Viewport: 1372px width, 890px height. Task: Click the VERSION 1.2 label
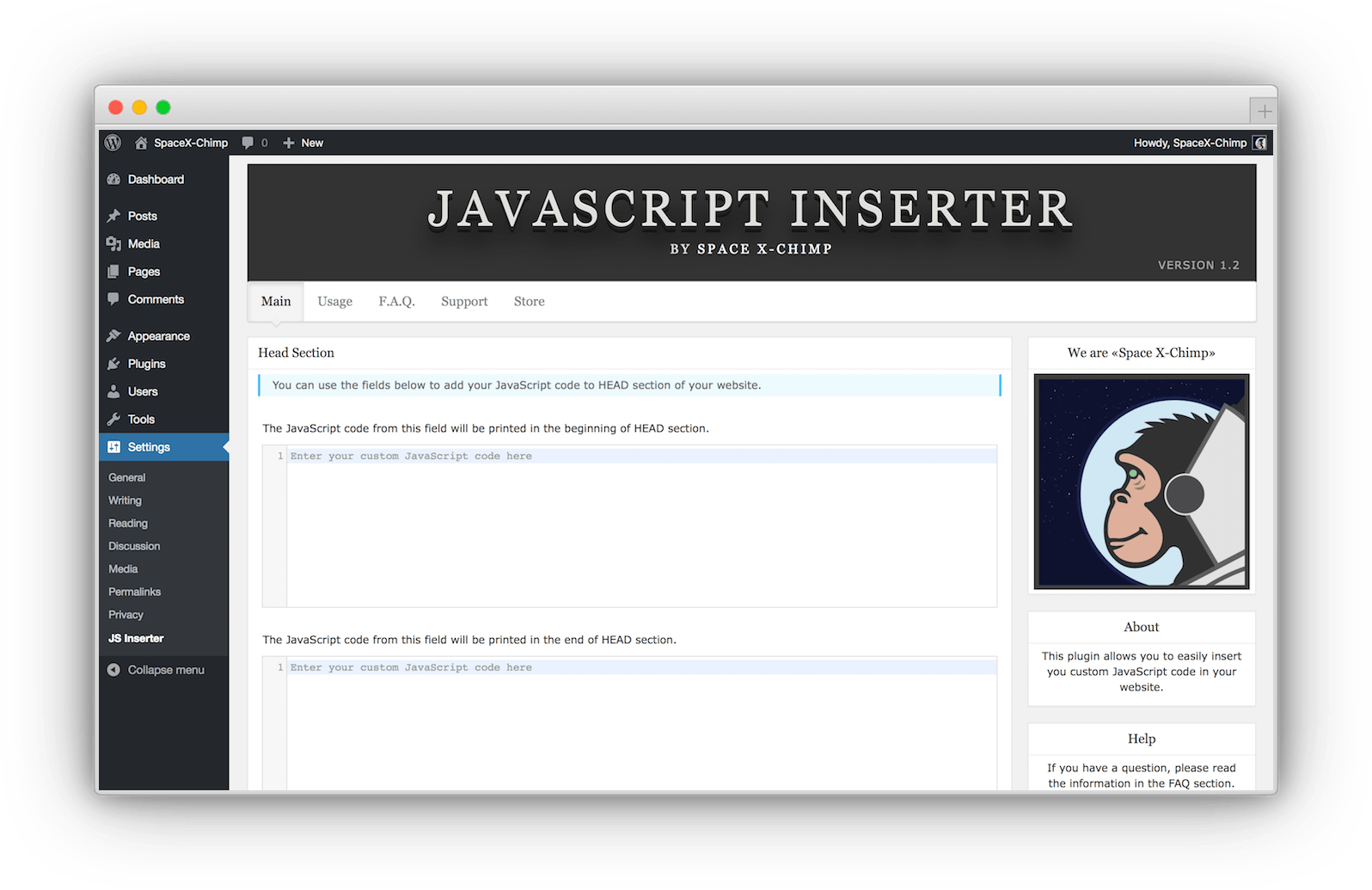pos(1198,265)
